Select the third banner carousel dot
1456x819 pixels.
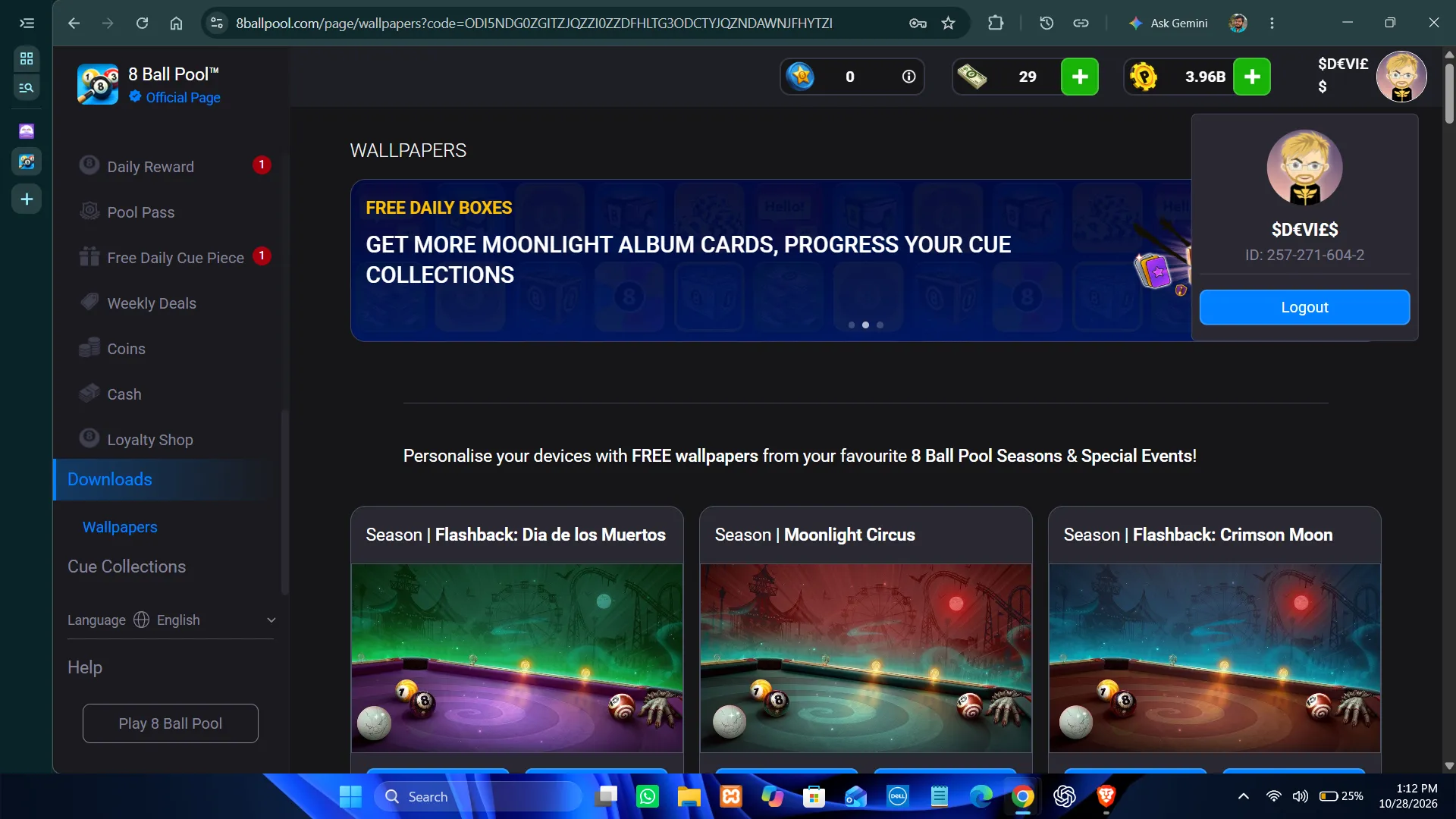(x=880, y=325)
